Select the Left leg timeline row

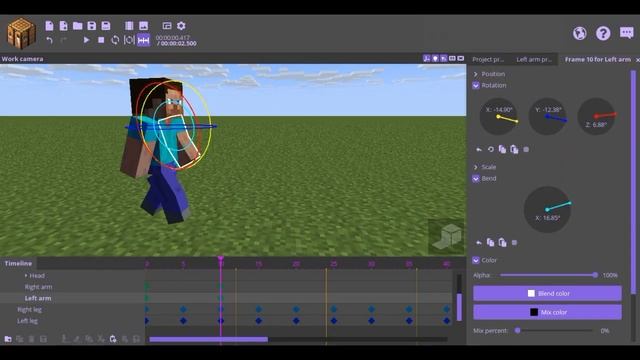72,321
